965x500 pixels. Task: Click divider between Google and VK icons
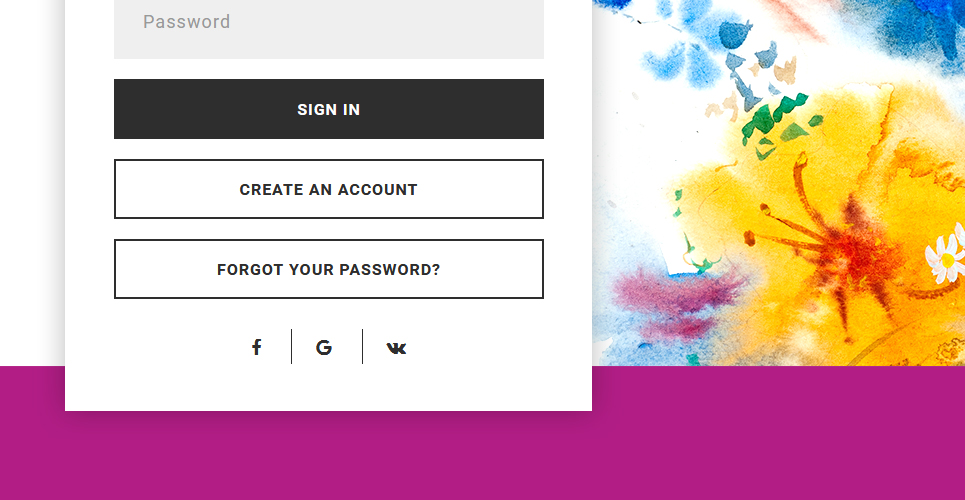click(362, 347)
